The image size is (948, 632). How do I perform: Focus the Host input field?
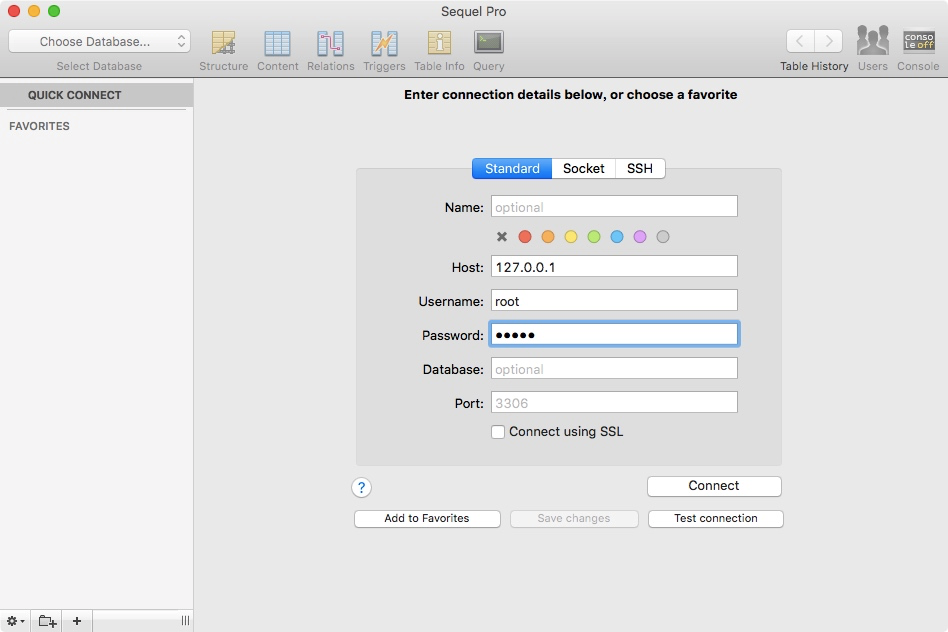click(614, 266)
